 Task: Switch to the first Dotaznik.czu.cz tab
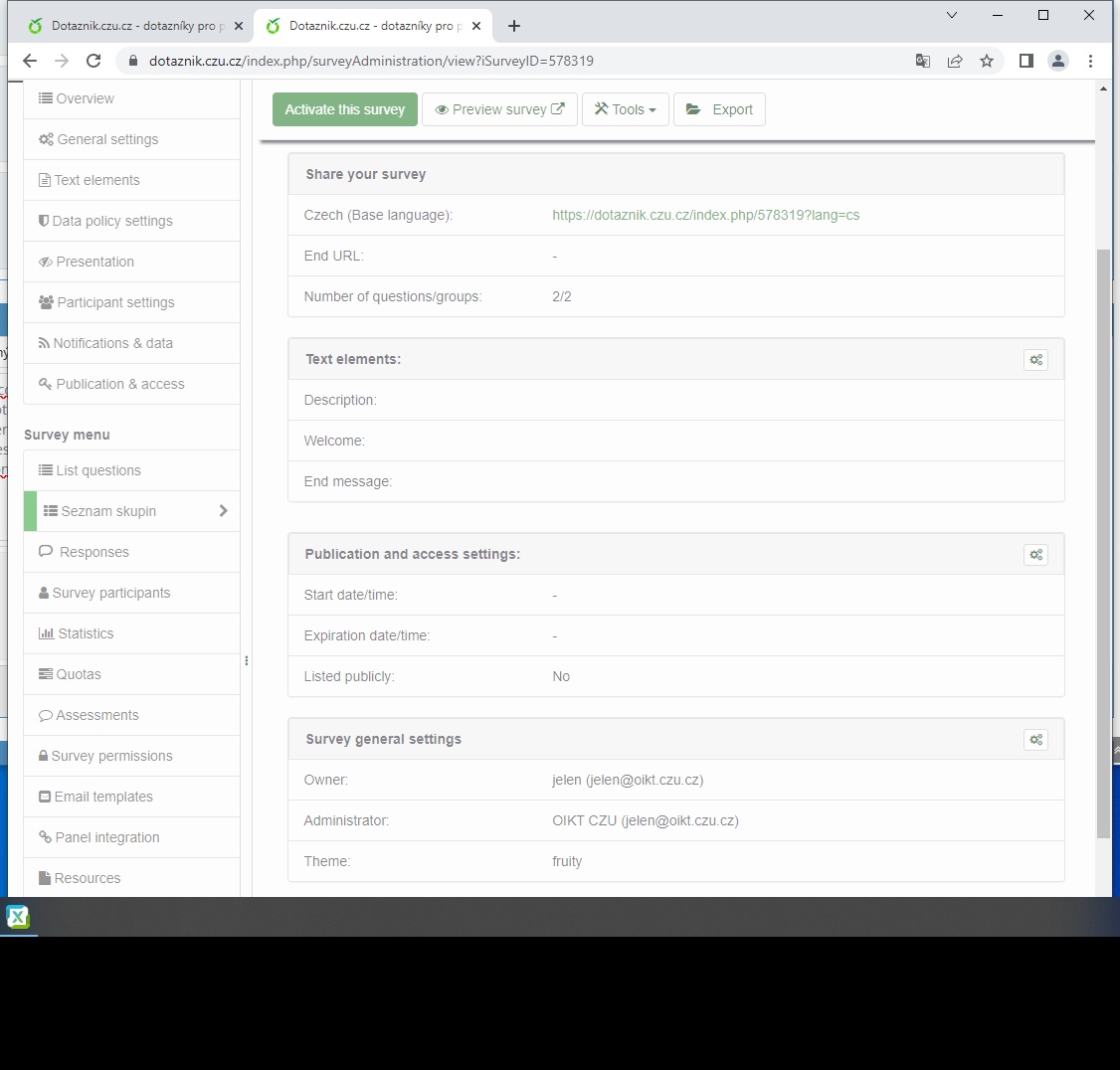pyautogui.click(x=129, y=26)
